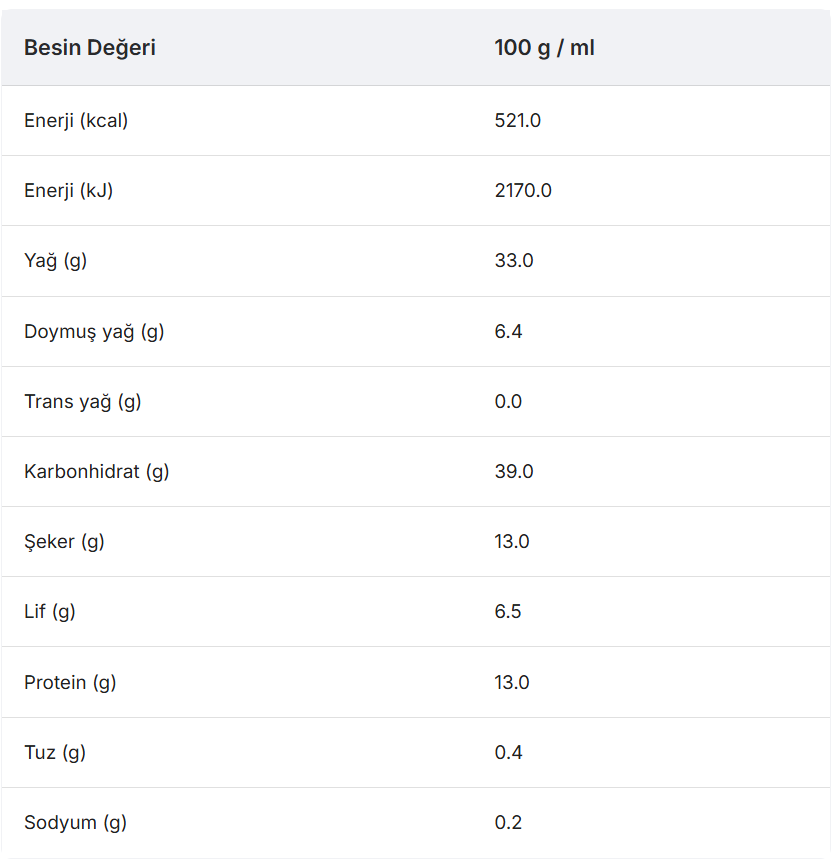Image resolution: width=831 pixels, height=865 pixels.
Task: Select the Enerji (kJ) row label
Action: click(69, 191)
